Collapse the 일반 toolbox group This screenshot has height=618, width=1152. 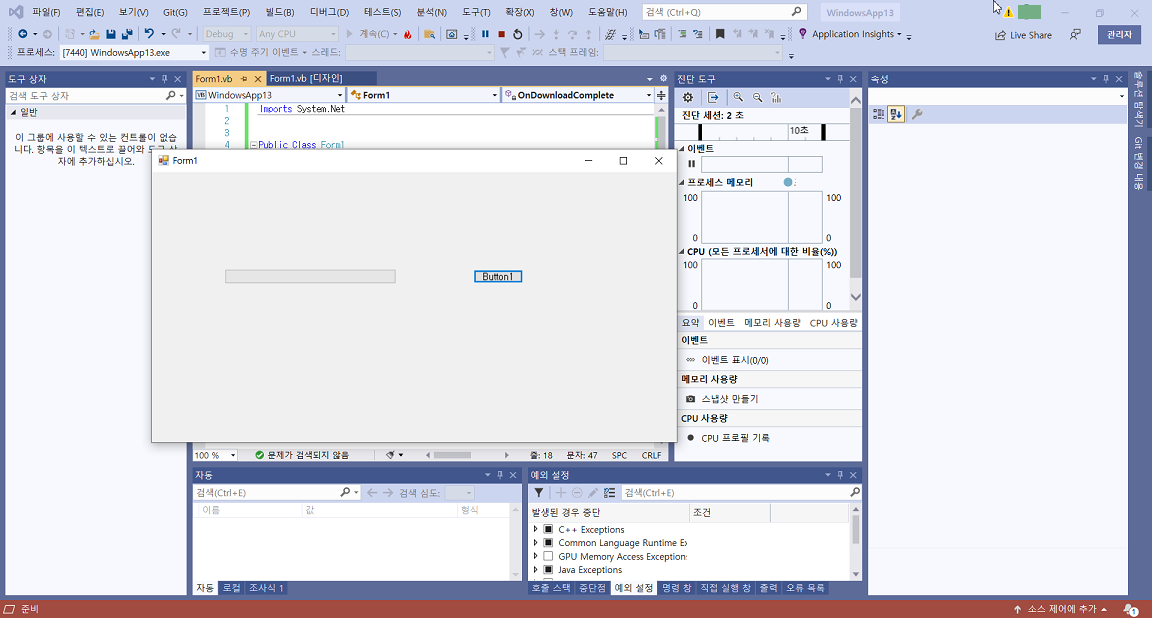[13, 112]
